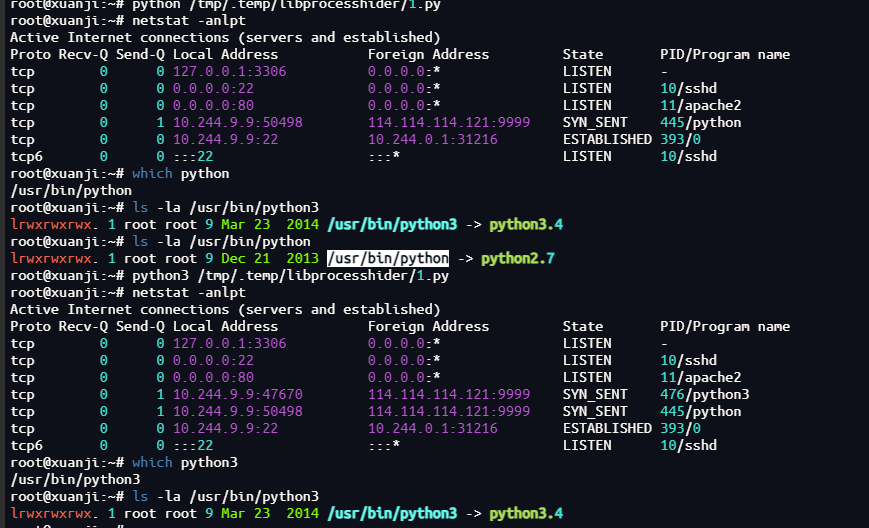Image resolution: width=869 pixels, height=528 pixels.
Task: Click foreign address 10.244.0.1:31216 in the first table
Action: click(433, 140)
